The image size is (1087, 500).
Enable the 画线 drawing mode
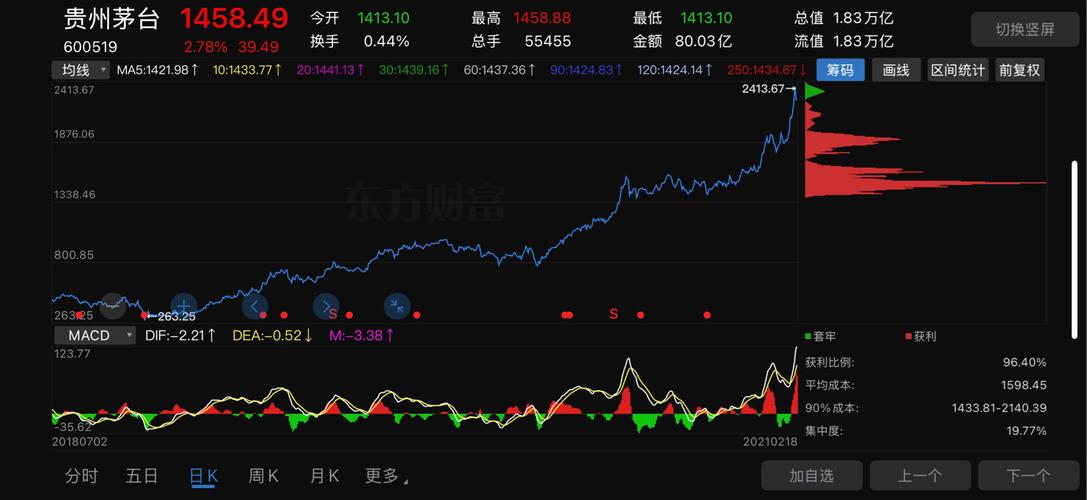[896, 70]
